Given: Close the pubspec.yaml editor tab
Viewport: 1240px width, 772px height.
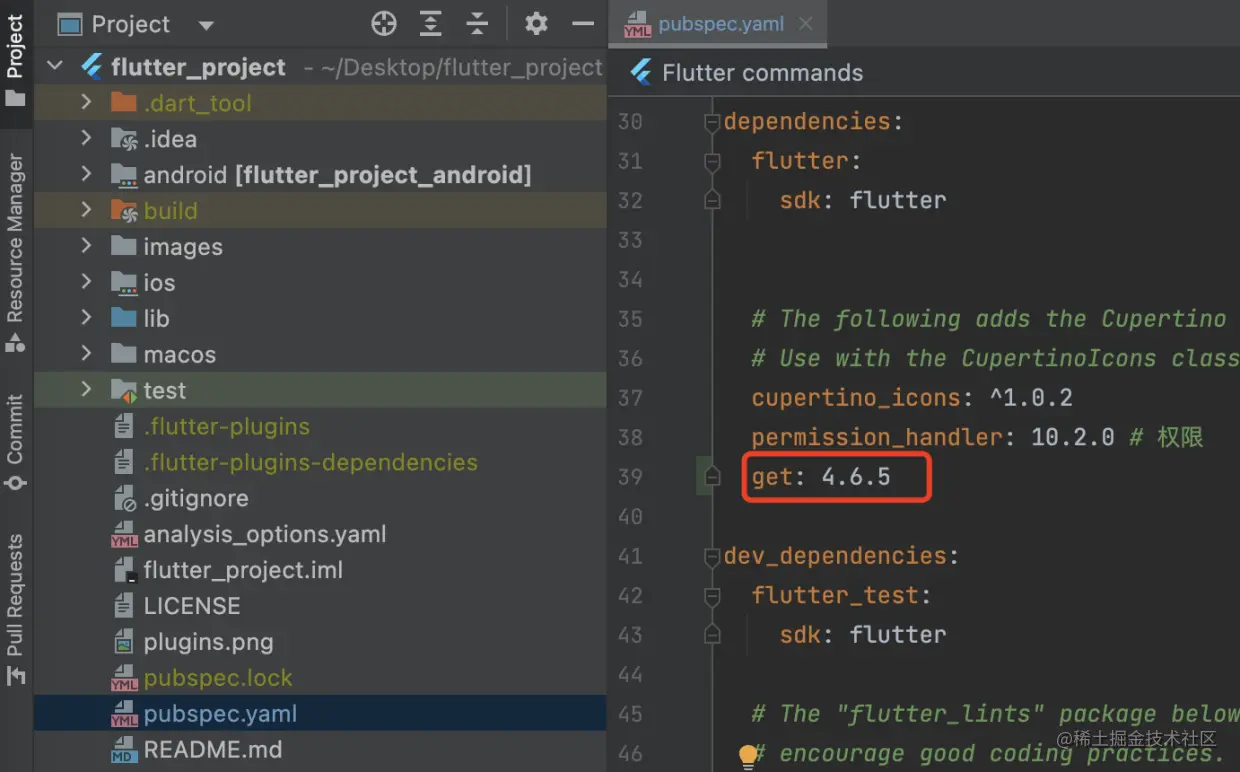Looking at the screenshot, I should coord(806,24).
